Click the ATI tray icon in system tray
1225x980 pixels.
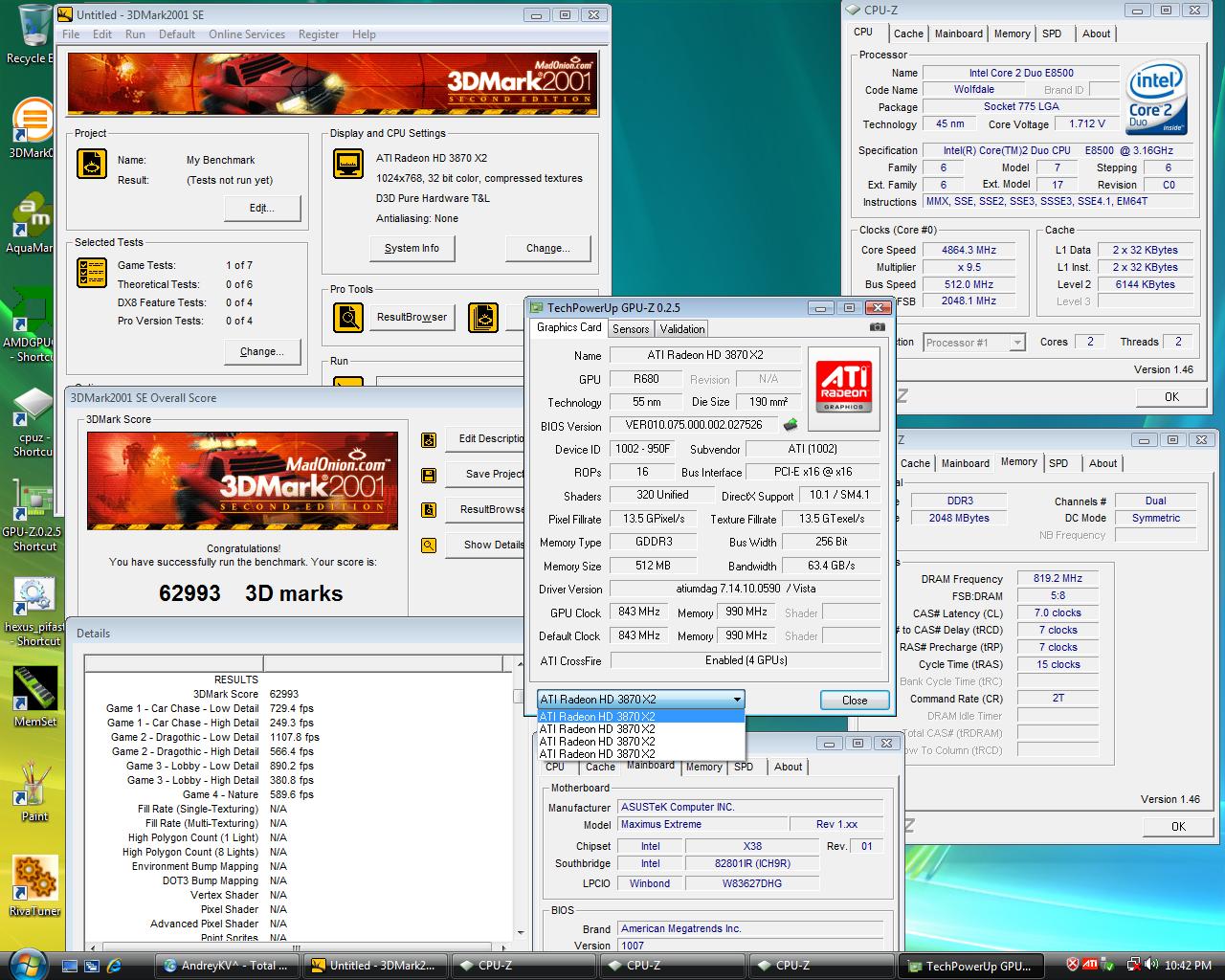coord(1090,966)
